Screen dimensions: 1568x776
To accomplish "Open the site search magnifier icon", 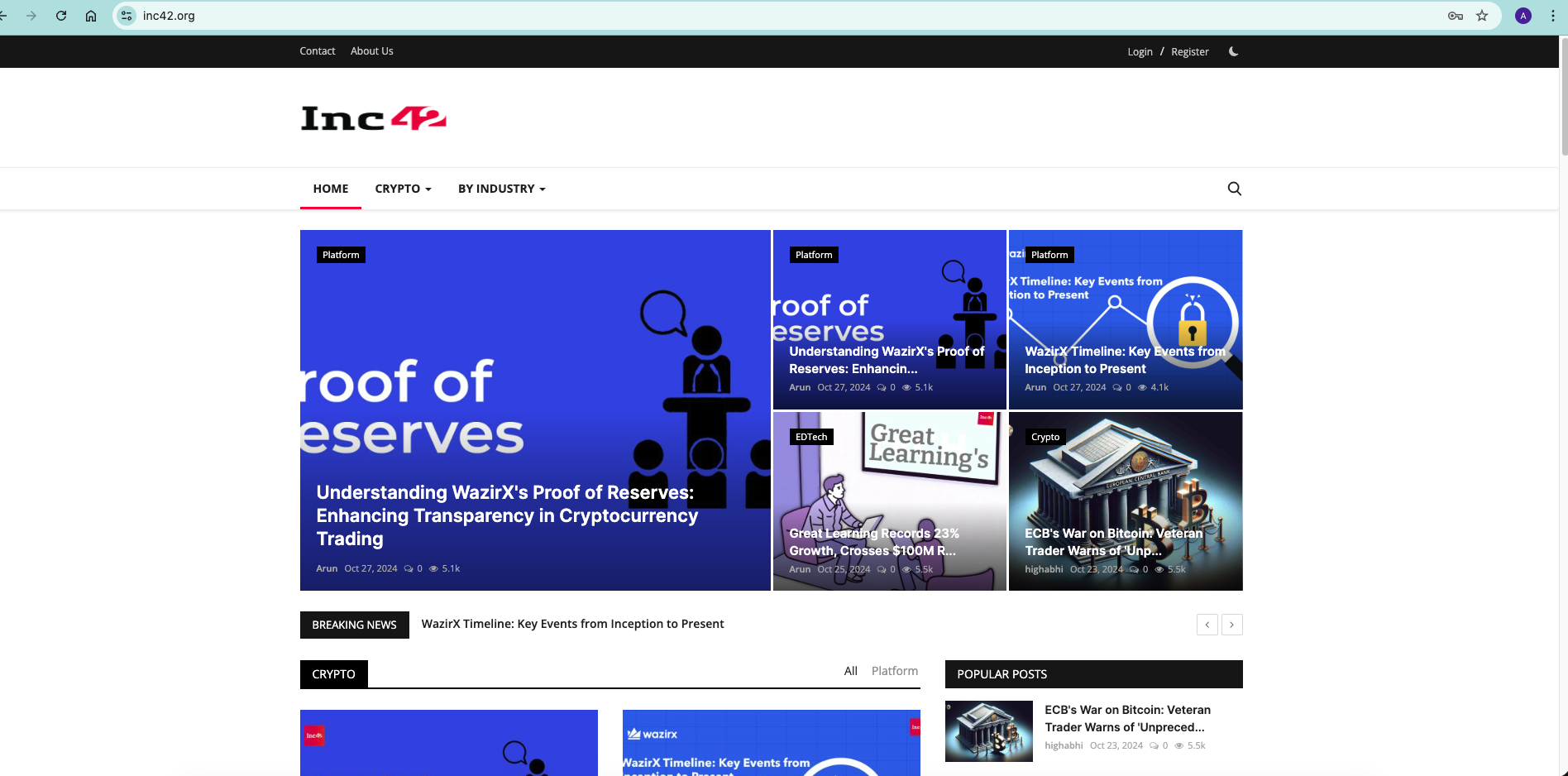I will point(1234,188).
